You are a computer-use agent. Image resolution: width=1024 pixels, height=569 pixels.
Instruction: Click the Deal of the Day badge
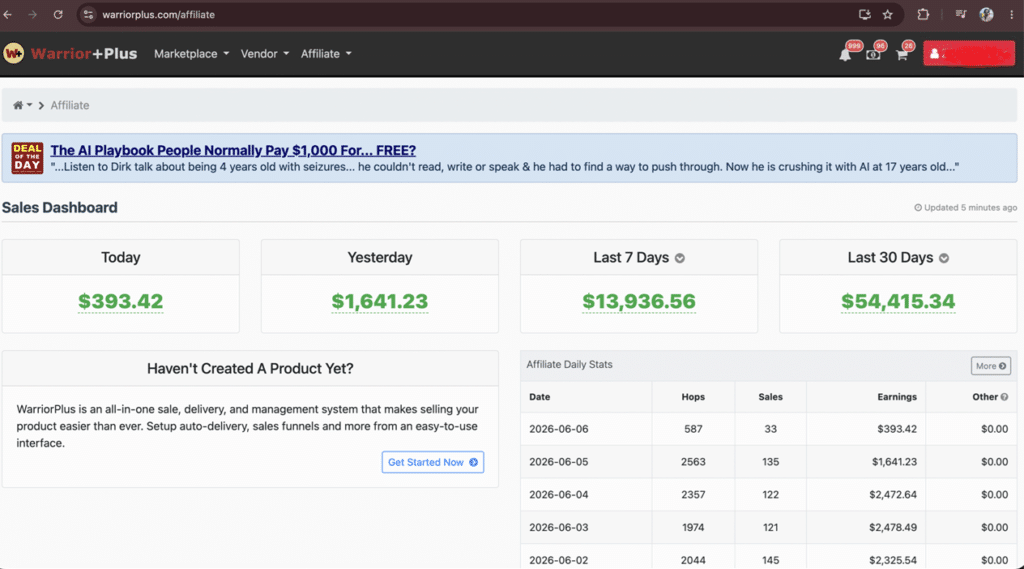pyautogui.click(x=27, y=158)
